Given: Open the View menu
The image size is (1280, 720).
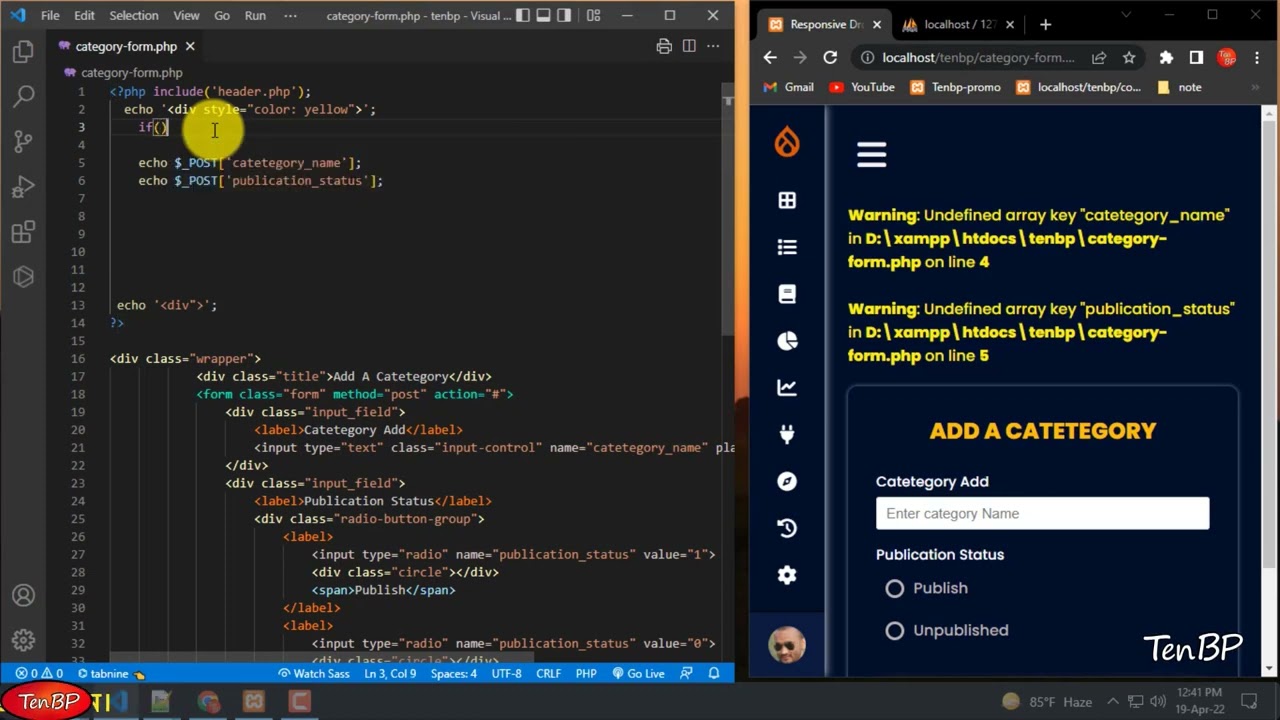Looking at the screenshot, I should pos(187,16).
